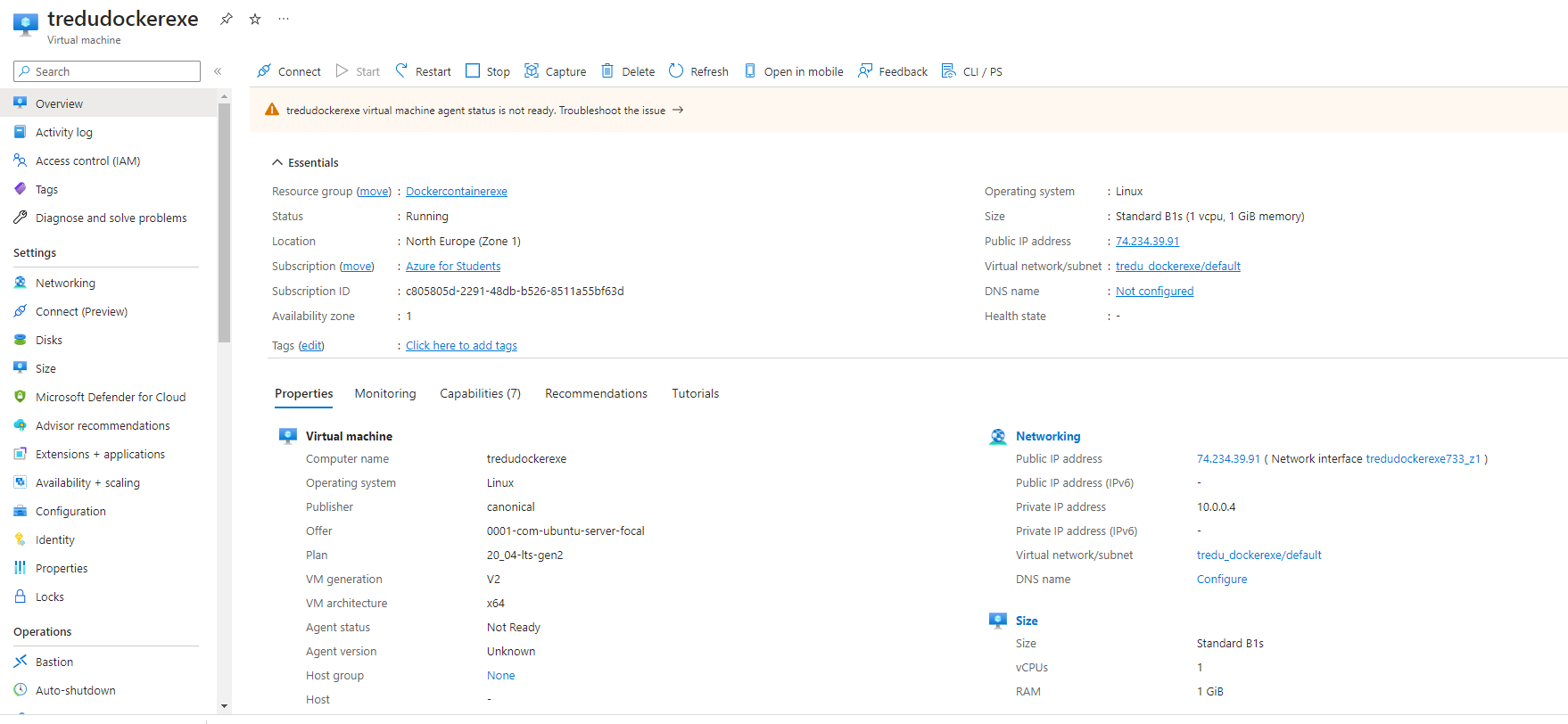Open the CLI / PS option
This screenshot has height=724, width=1568.
[x=972, y=71]
